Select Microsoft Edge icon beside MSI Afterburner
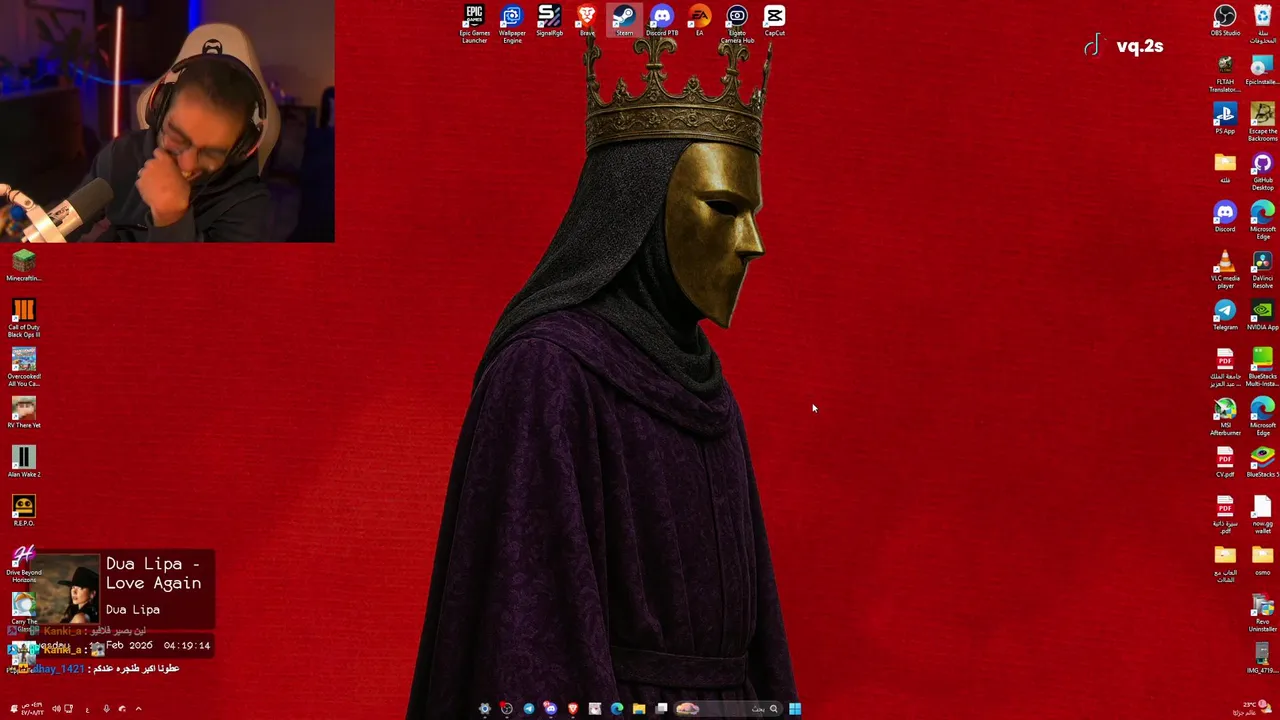This screenshot has width=1280, height=720. pos(1262,416)
